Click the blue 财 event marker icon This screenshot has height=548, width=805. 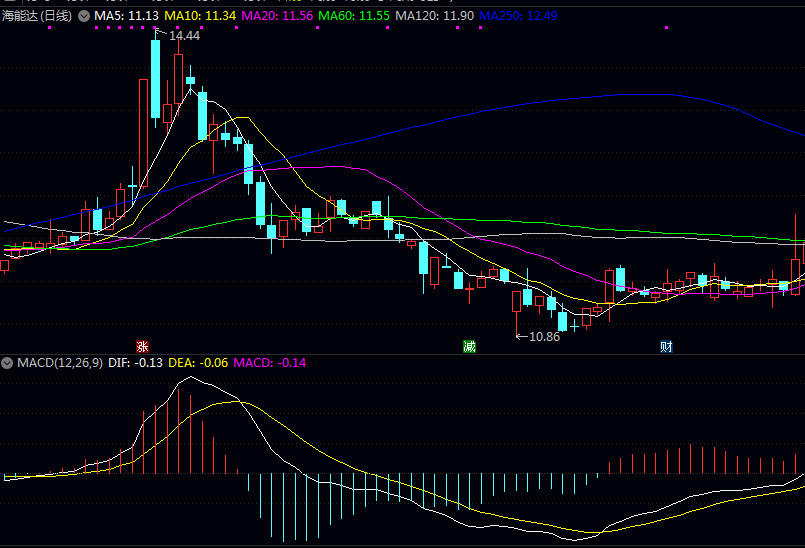point(666,346)
